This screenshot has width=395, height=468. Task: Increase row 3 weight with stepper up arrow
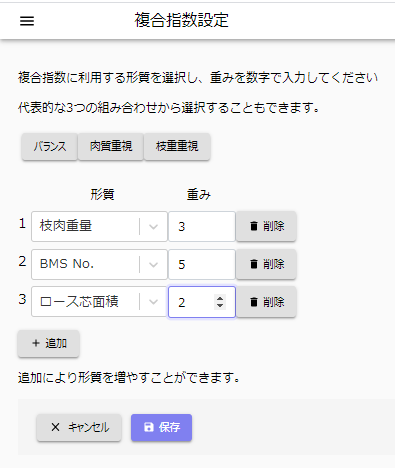[220, 298]
